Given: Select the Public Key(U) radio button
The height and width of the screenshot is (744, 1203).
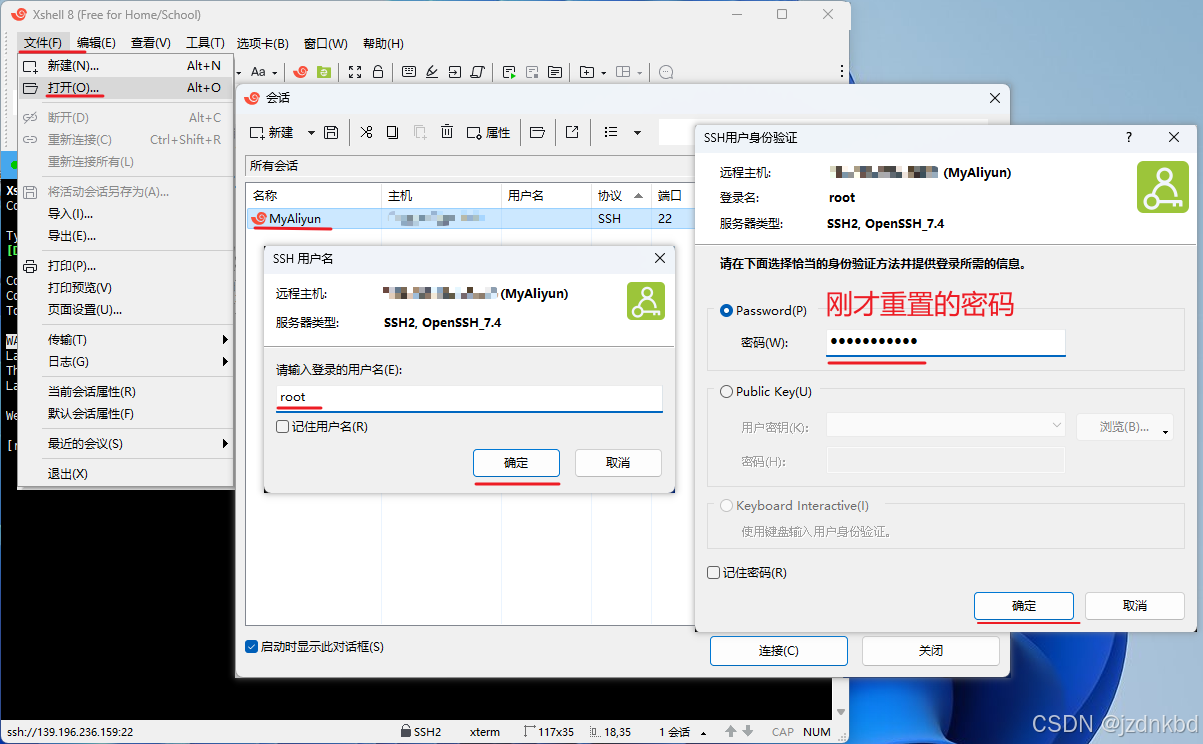Looking at the screenshot, I should pyautogui.click(x=727, y=392).
